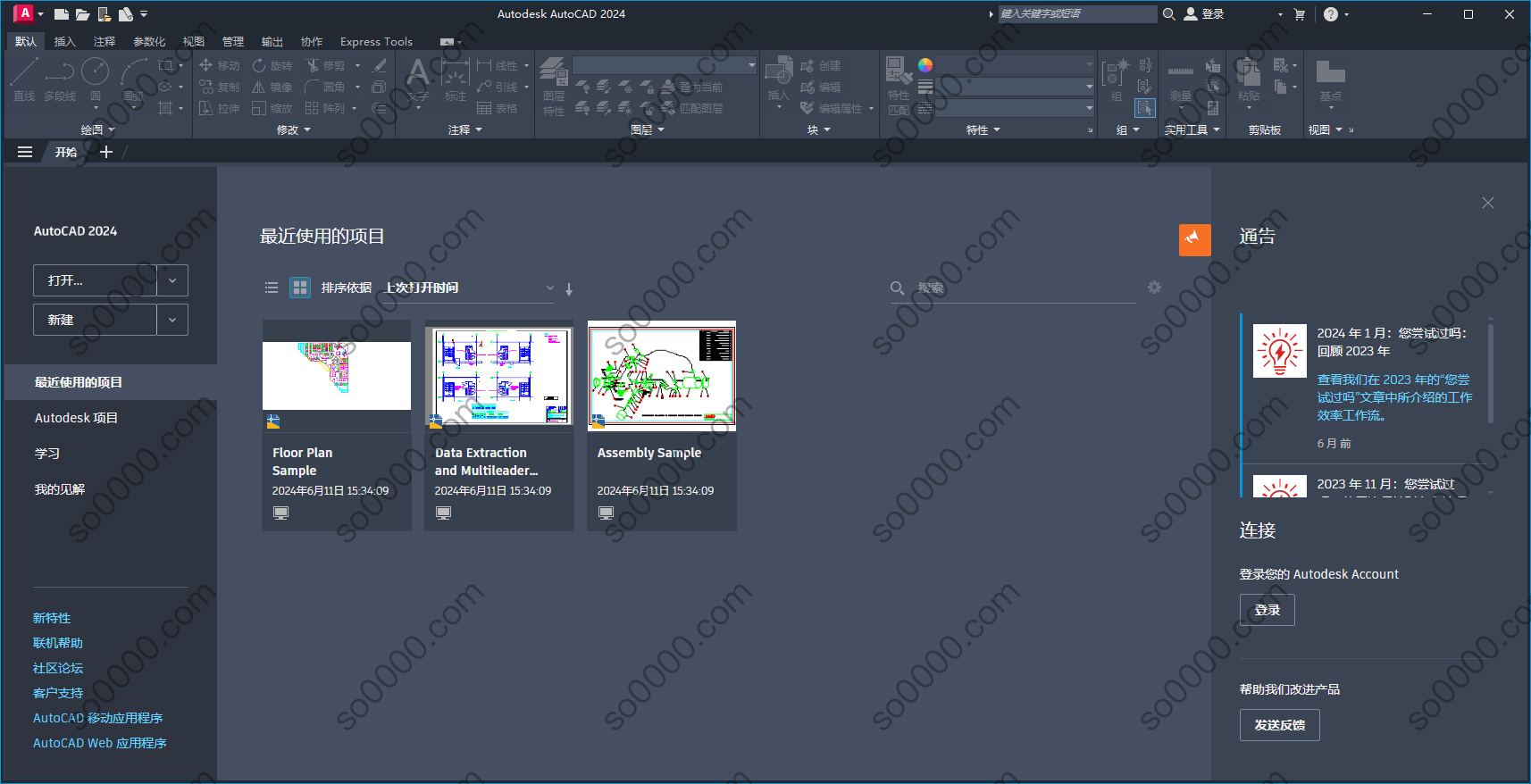The width and height of the screenshot is (1531, 784).
Task: Switch recent projects to grid view
Action: pyautogui.click(x=300, y=288)
